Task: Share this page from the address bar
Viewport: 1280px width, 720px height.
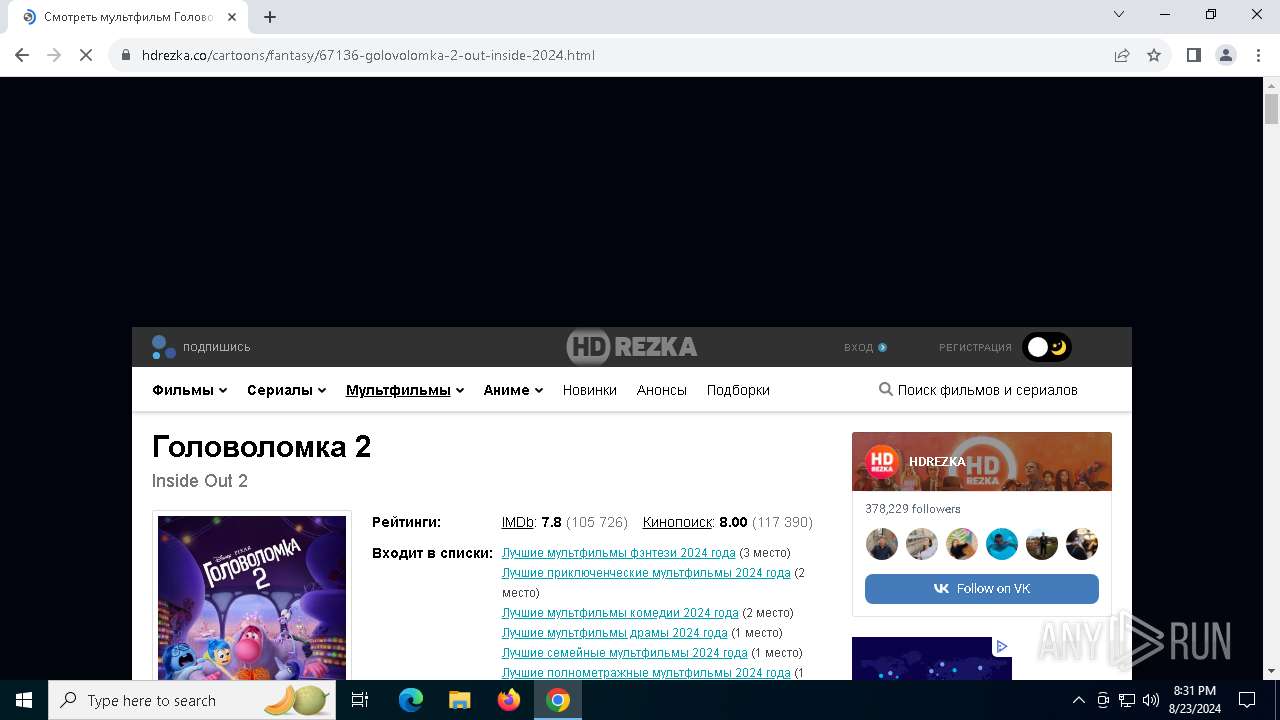Action: (1122, 55)
